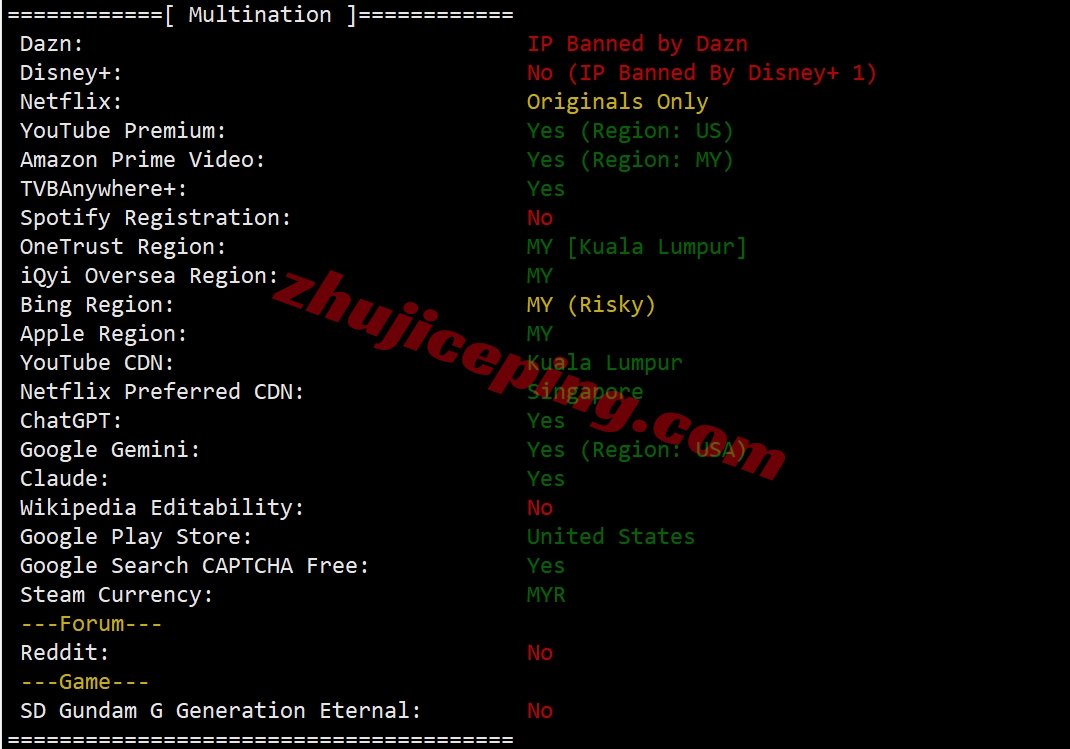Click the "MY [Kuala Lumpur]" OneTrust value
The width and height of the screenshot is (1070, 749).
pos(637,246)
